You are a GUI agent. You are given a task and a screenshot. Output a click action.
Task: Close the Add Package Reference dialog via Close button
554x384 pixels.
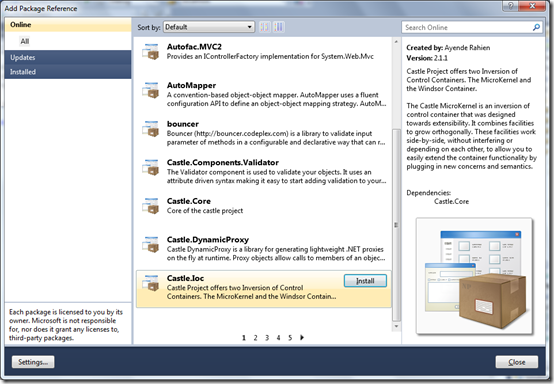click(517, 362)
